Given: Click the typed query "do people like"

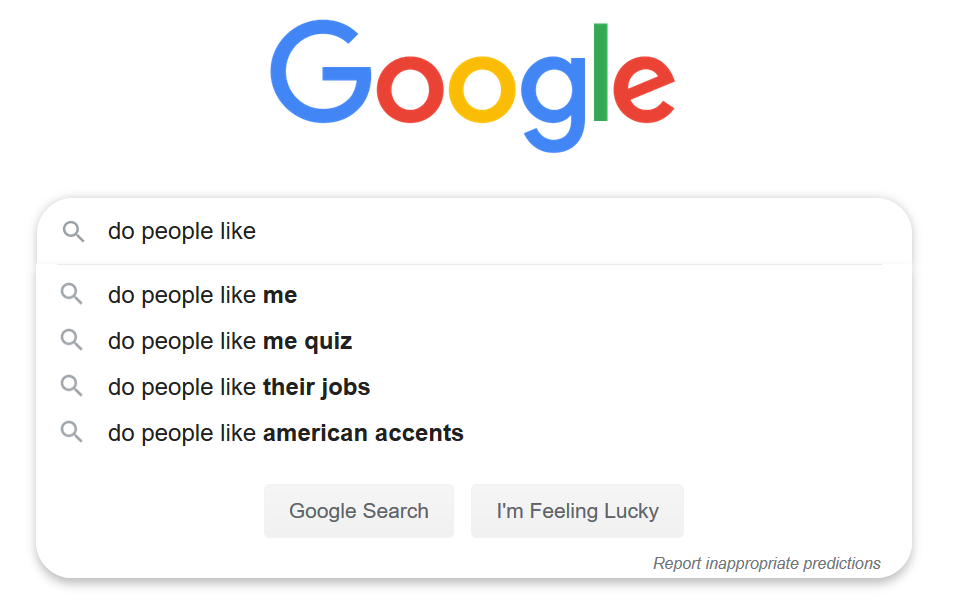Looking at the screenshot, I should coord(182,232).
